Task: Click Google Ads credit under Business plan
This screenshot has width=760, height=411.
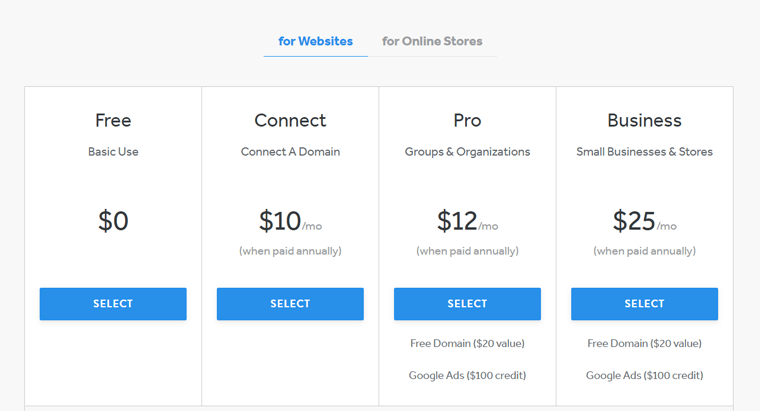Action: [644, 376]
